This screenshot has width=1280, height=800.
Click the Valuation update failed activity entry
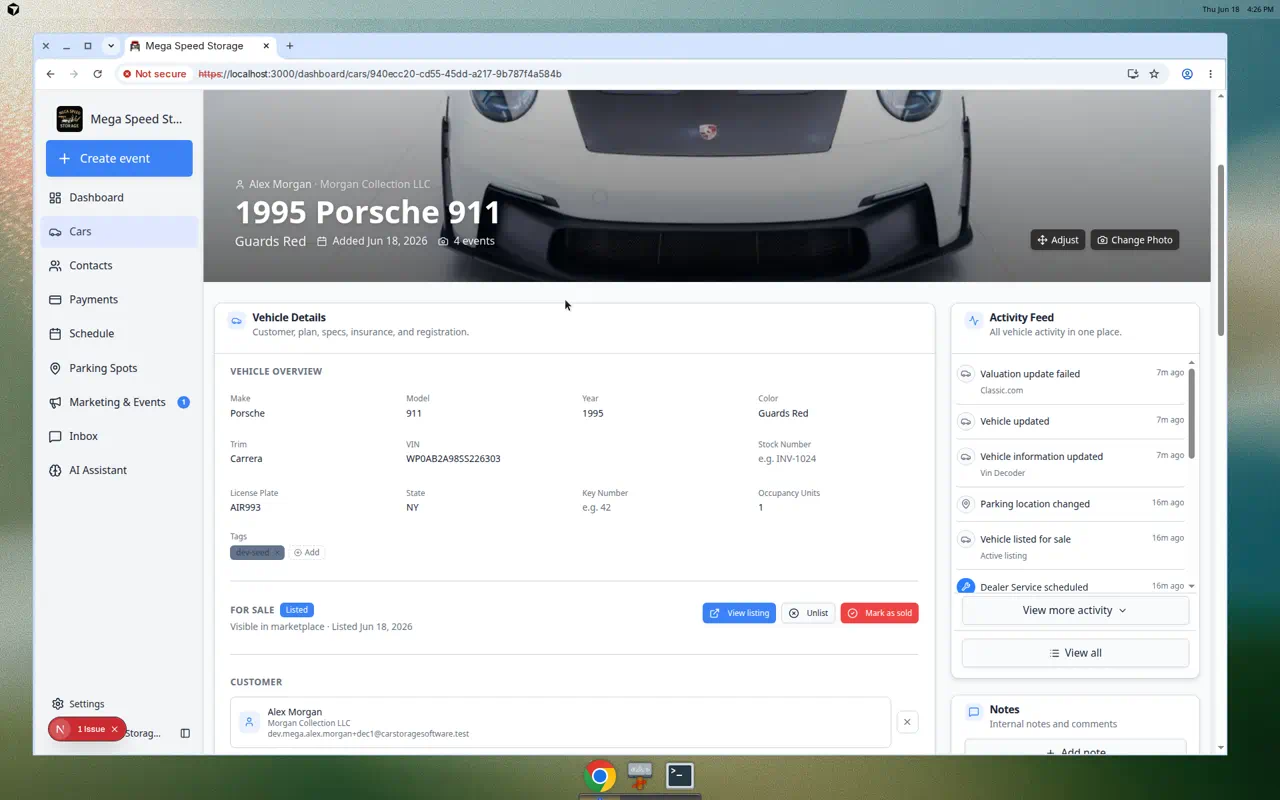(1070, 381)
